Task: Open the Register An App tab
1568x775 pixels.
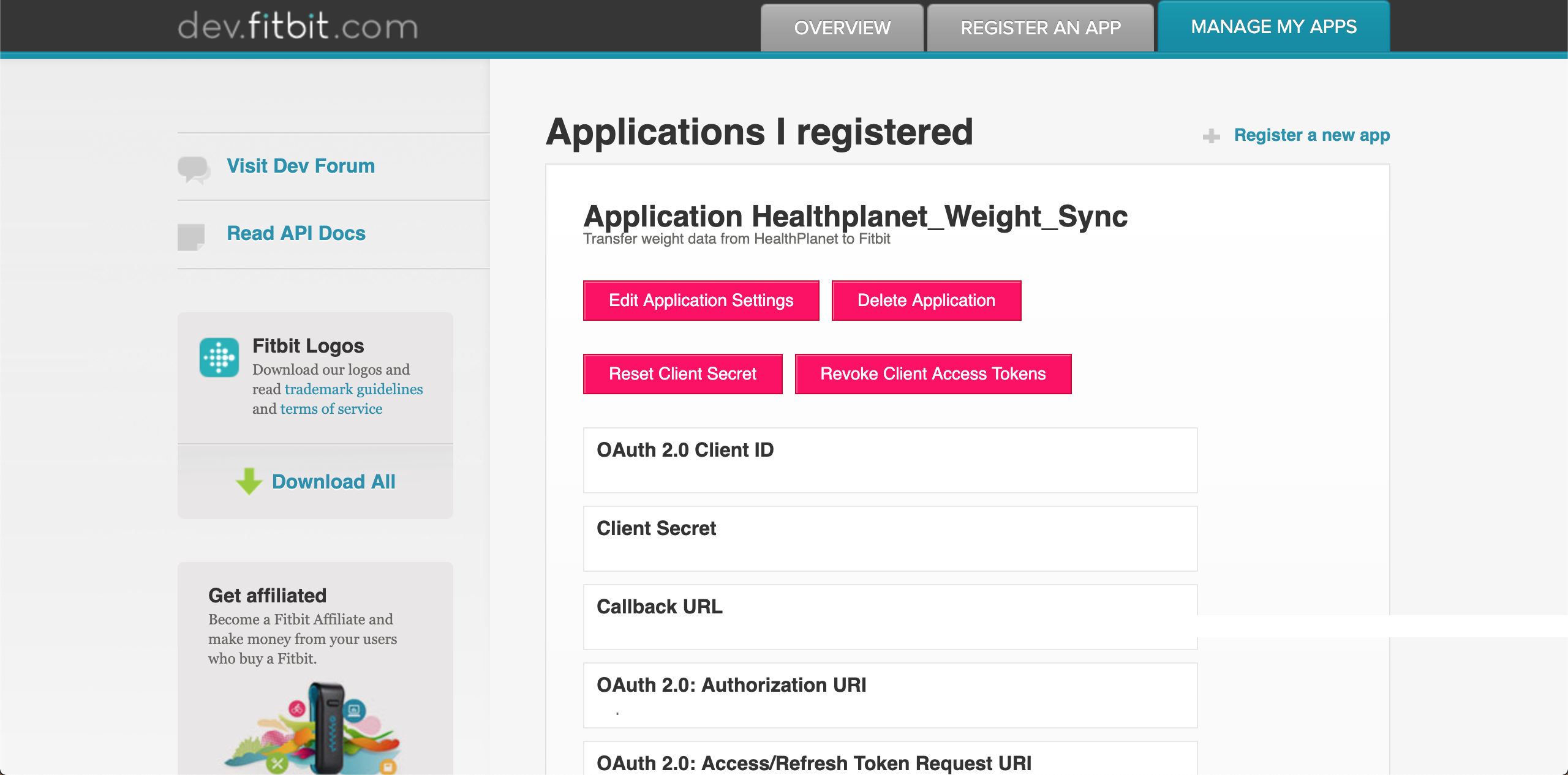Action: (x=1040, y=28)
